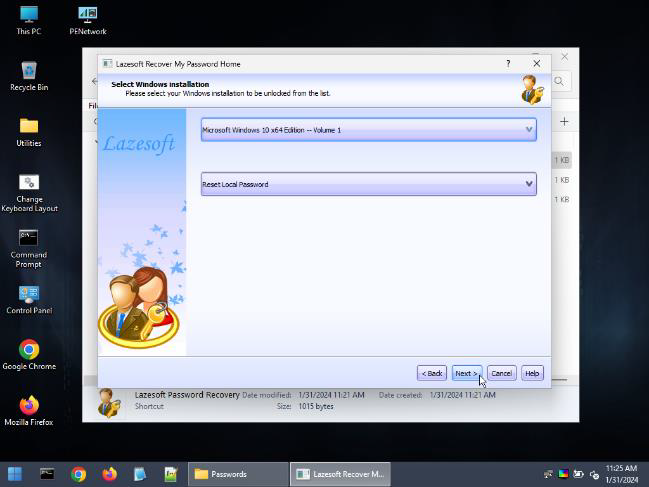Click the network tray icon
The image size is (649, 487).
click(548, 474)
